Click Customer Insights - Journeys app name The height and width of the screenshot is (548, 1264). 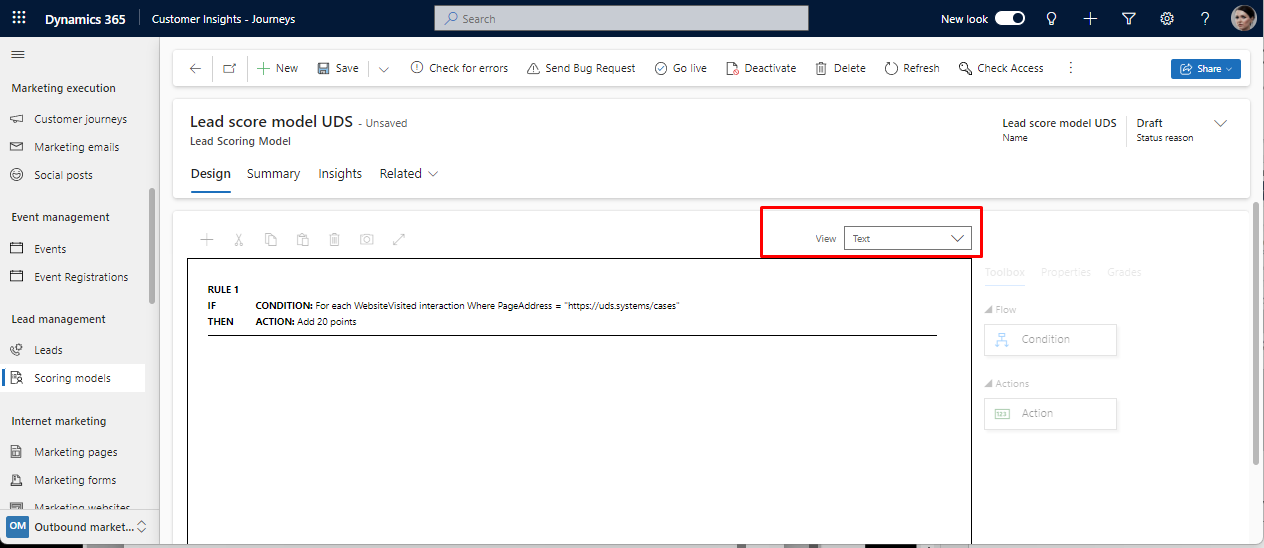coord(223,19)
